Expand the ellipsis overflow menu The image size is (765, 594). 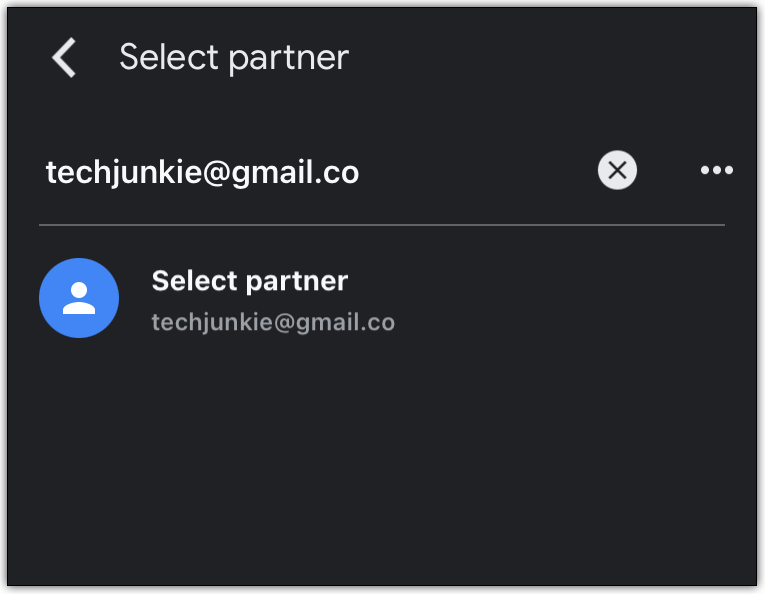click(x=716, y=171)
